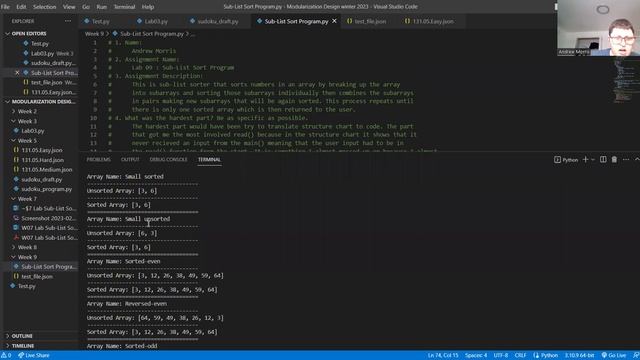This screenshot has height=360, width=640.
Task: Open 131.05.Hard.json file
Action: click(42, 160)
